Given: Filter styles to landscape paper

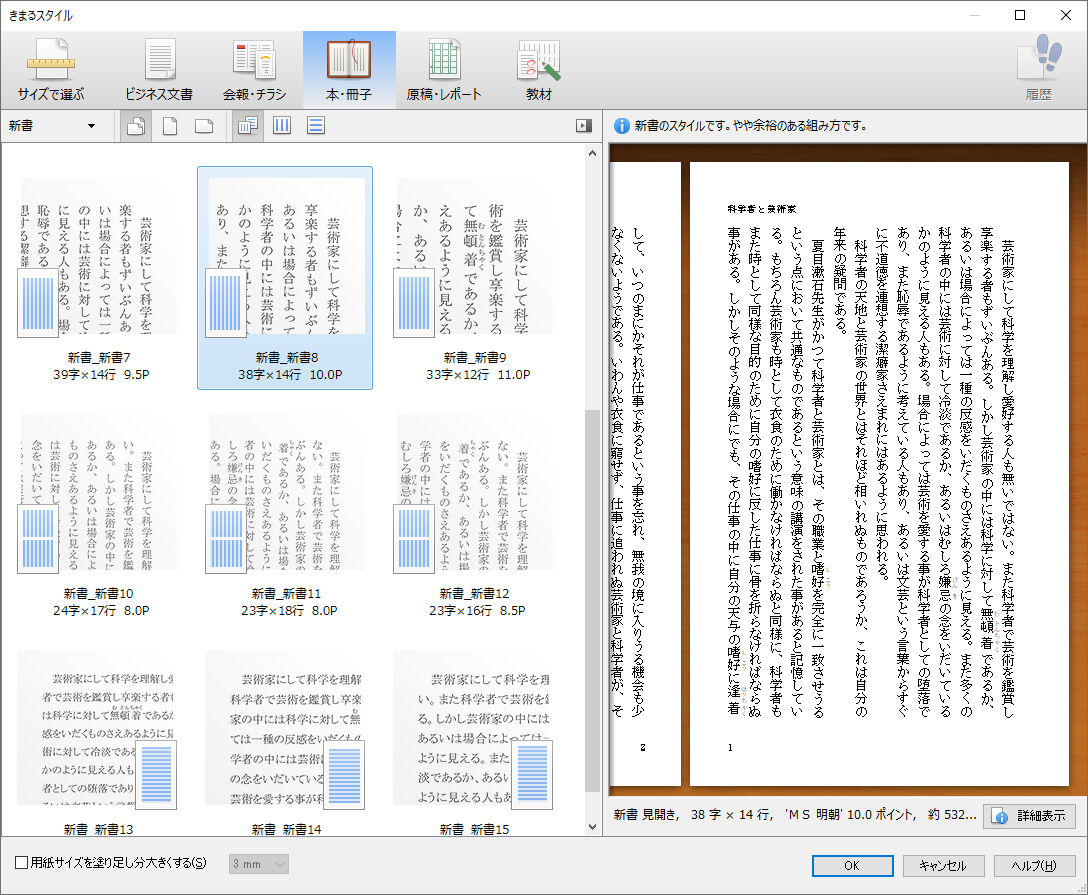Looking at the screenshot, I should 204,126.
